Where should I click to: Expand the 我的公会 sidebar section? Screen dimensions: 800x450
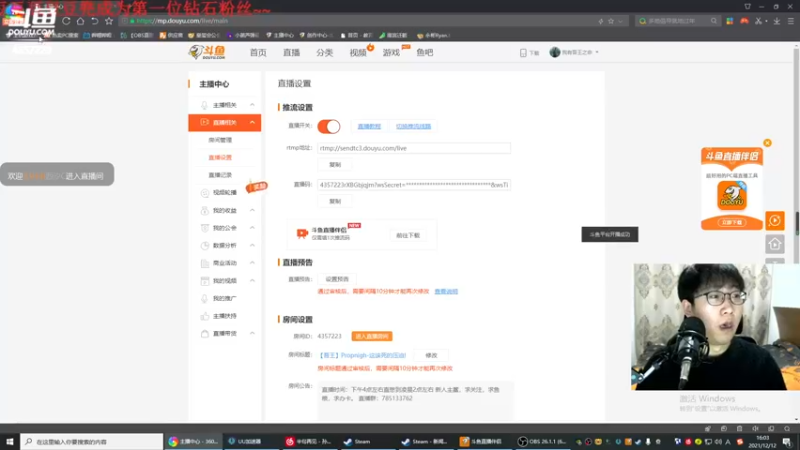tap(252, 228)
